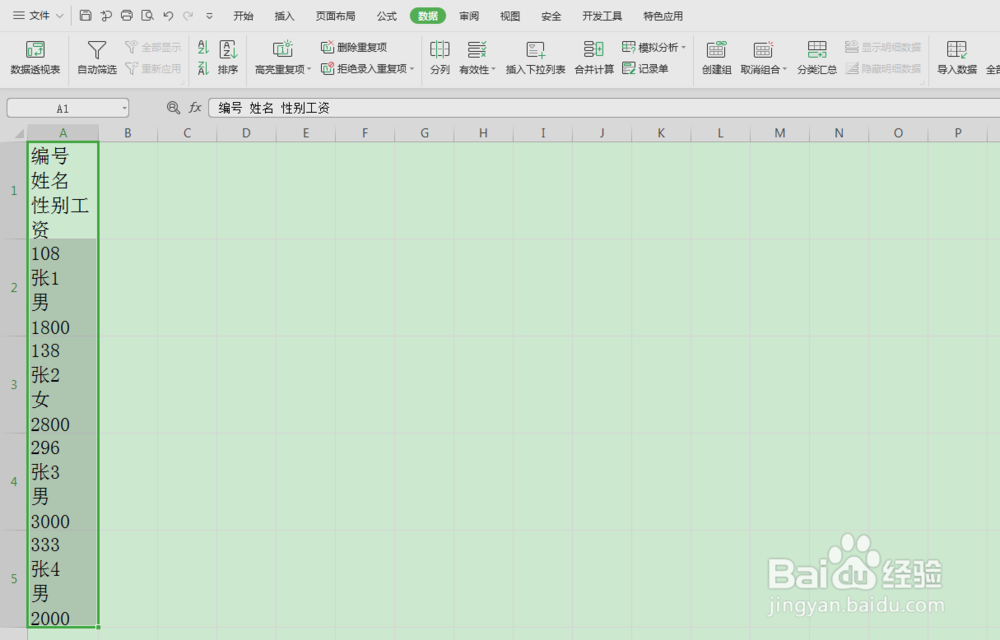Click the redo arrow icon
The height and width of the screenshot is (640, 1000).
pyautogui.click(x=188, y=15)
